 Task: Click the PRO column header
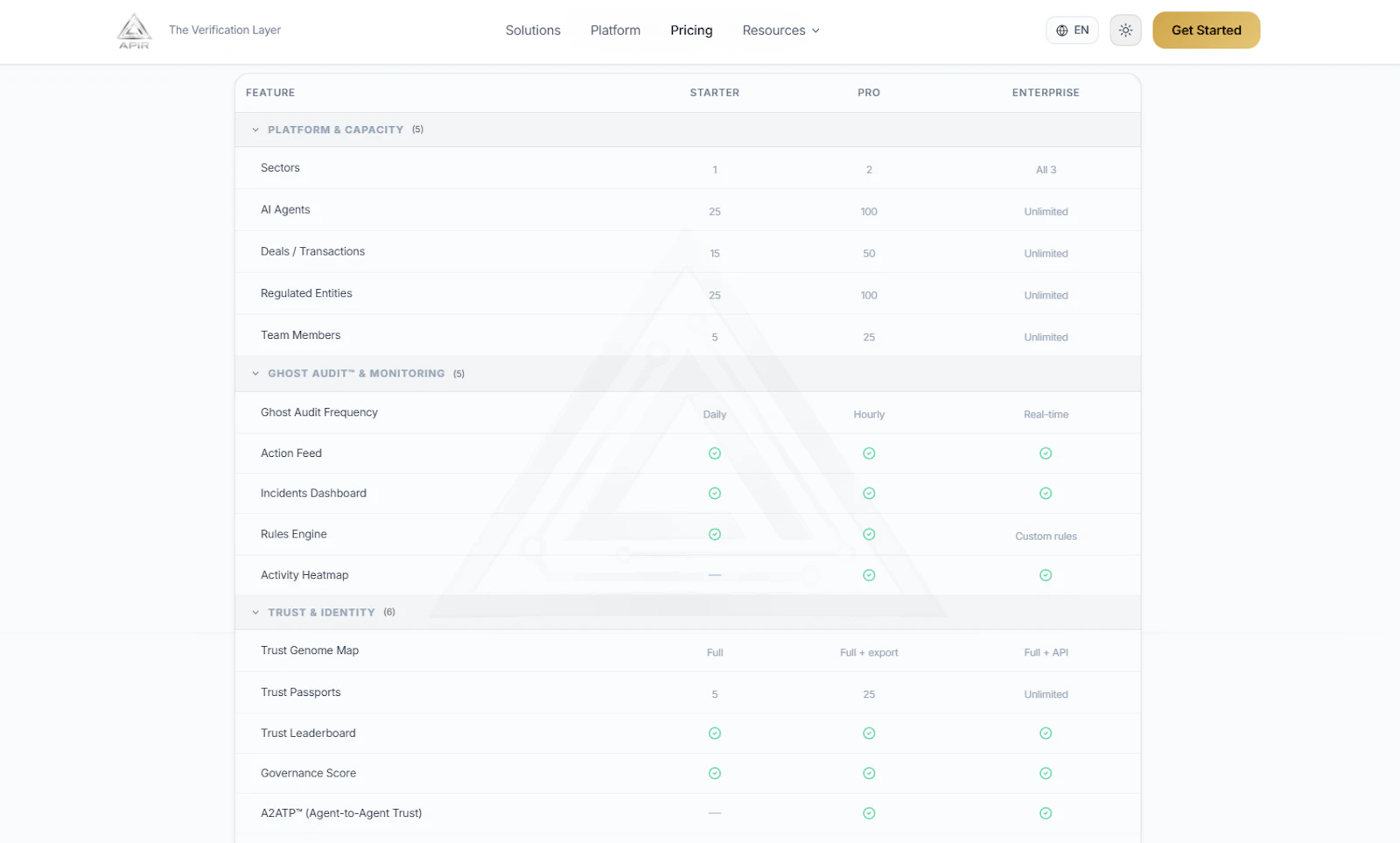[869, 93]
